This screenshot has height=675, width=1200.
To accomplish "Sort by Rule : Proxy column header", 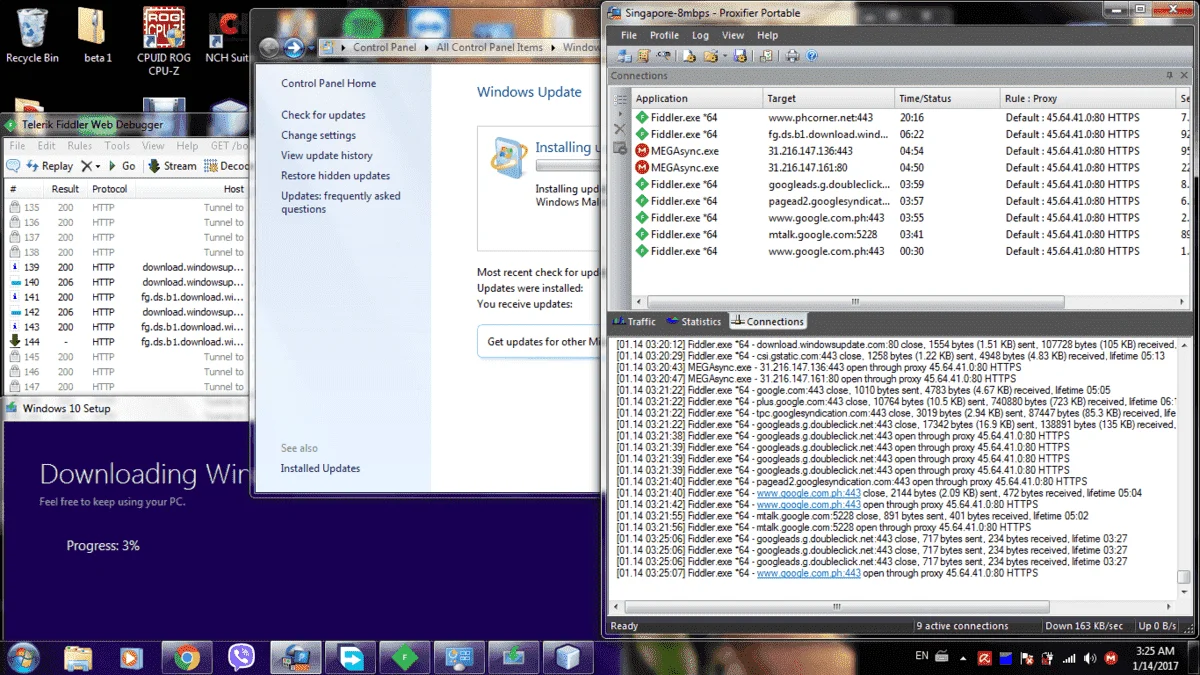I will point(1088,98).
